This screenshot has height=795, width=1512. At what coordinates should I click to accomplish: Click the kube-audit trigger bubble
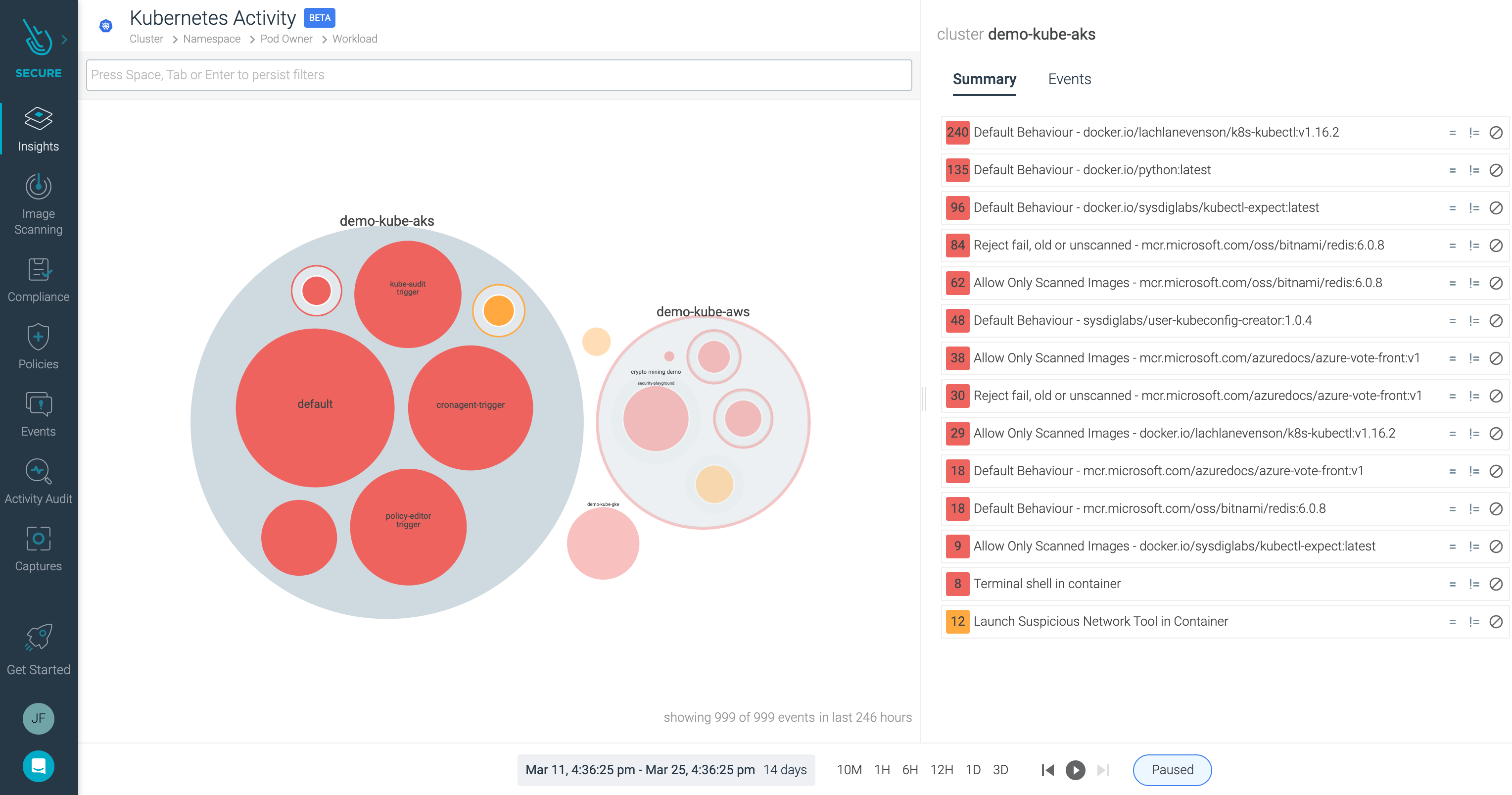click(x=407, y=294)
